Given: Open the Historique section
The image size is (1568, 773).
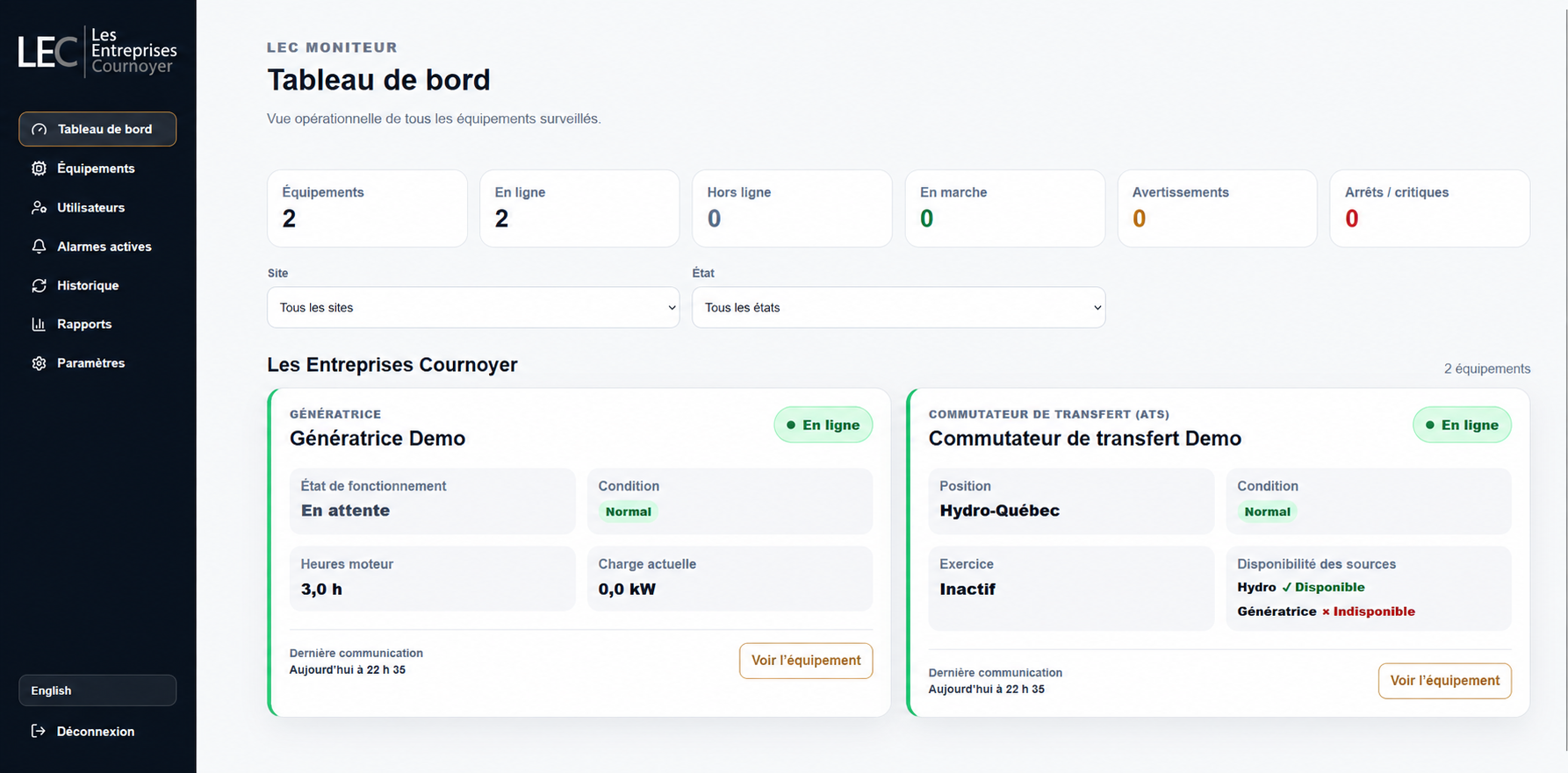Looking at the screenshot, I should [x=97, y=285].
